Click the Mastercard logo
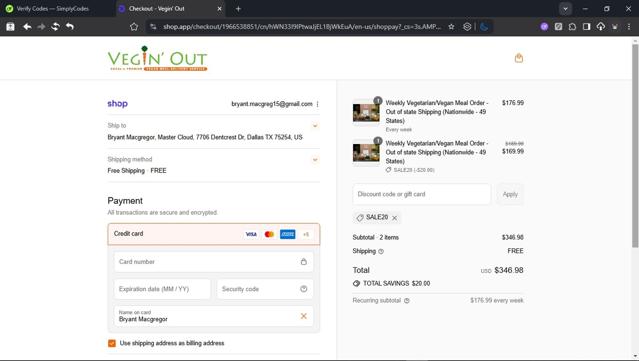This screenshot has height=361, width=639. 269,234
